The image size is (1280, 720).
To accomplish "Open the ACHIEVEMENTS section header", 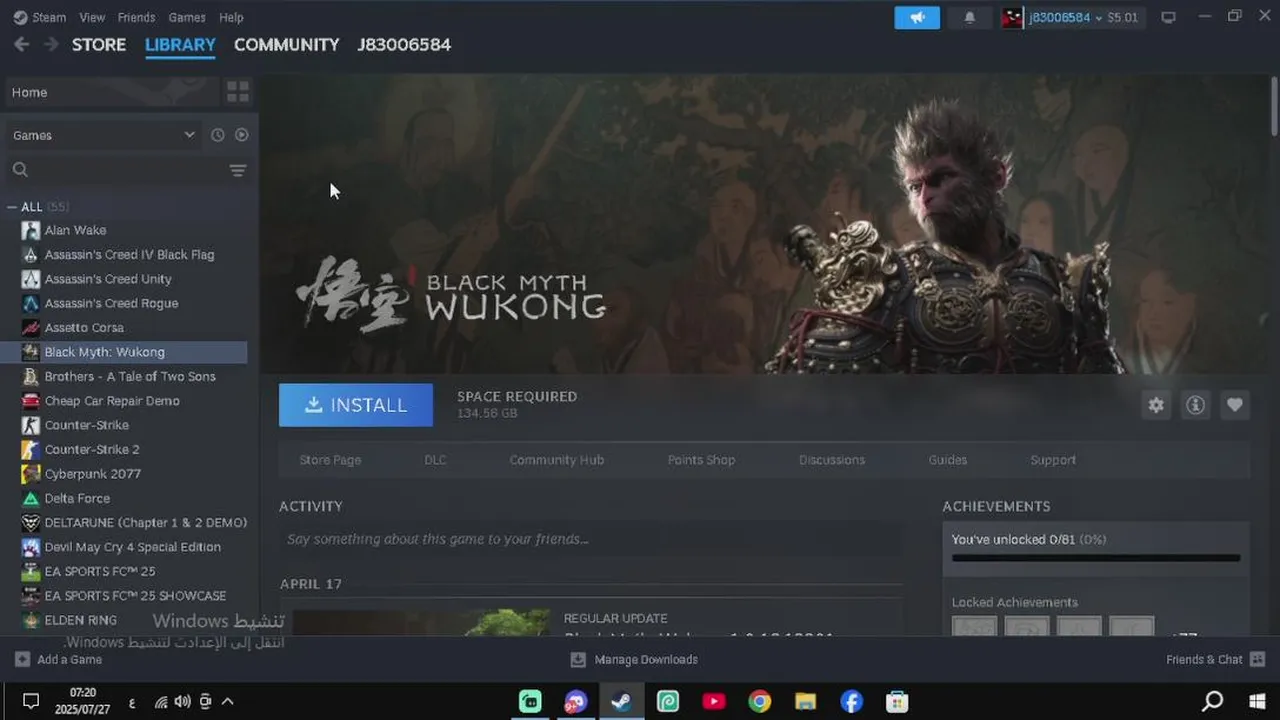I will [996, 506].
